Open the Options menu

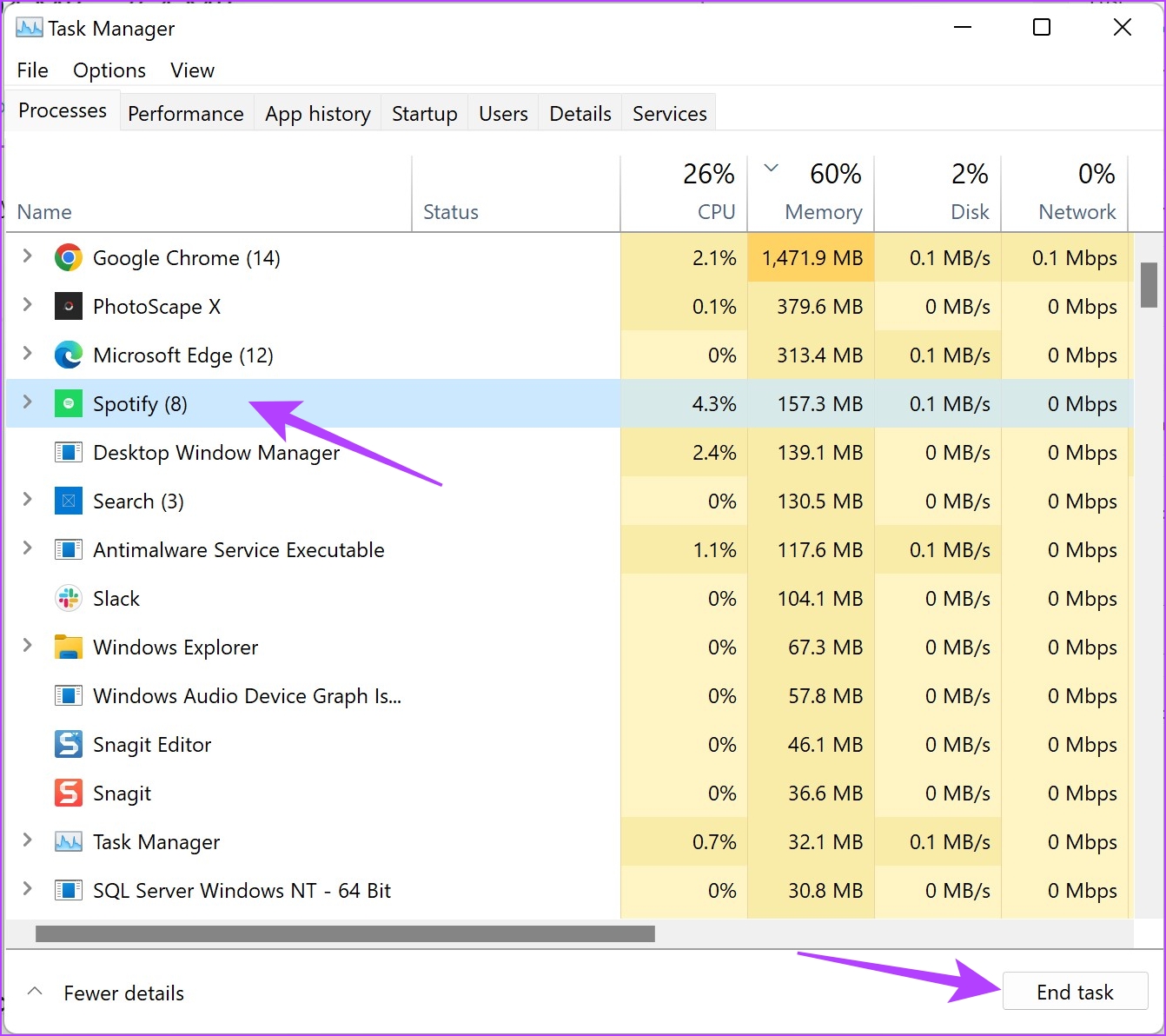109,70
